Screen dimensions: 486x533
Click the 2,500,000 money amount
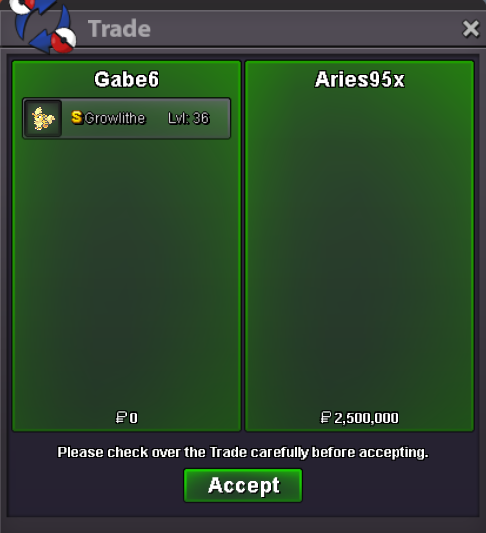click(366, 418)
